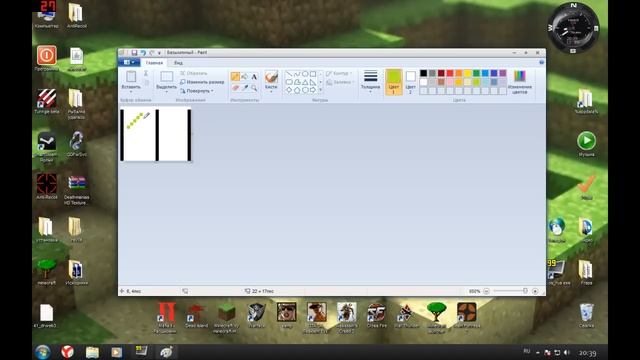Select the Eraser tool
Image resolution: width=640 pixels, height=360 pixels.
pos(235,87)
